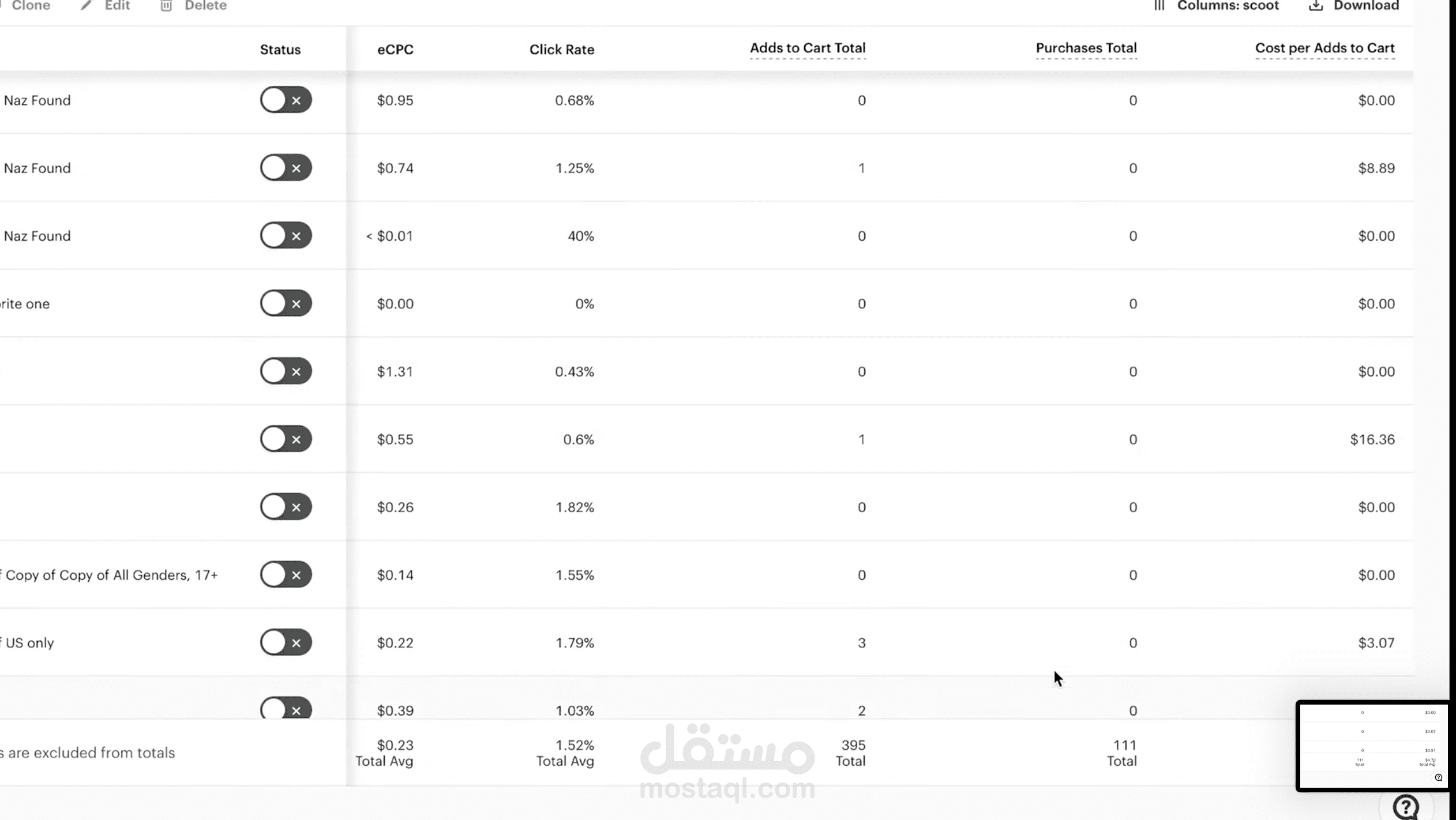
Task: Sort by Adds to Cart Total column
Action: tap(808, 48)
